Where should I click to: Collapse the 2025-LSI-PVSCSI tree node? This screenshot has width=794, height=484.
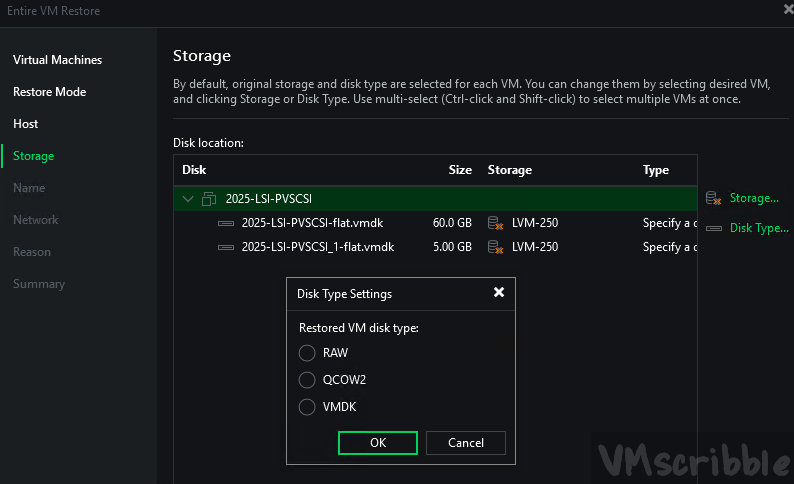tap(188, 199)
